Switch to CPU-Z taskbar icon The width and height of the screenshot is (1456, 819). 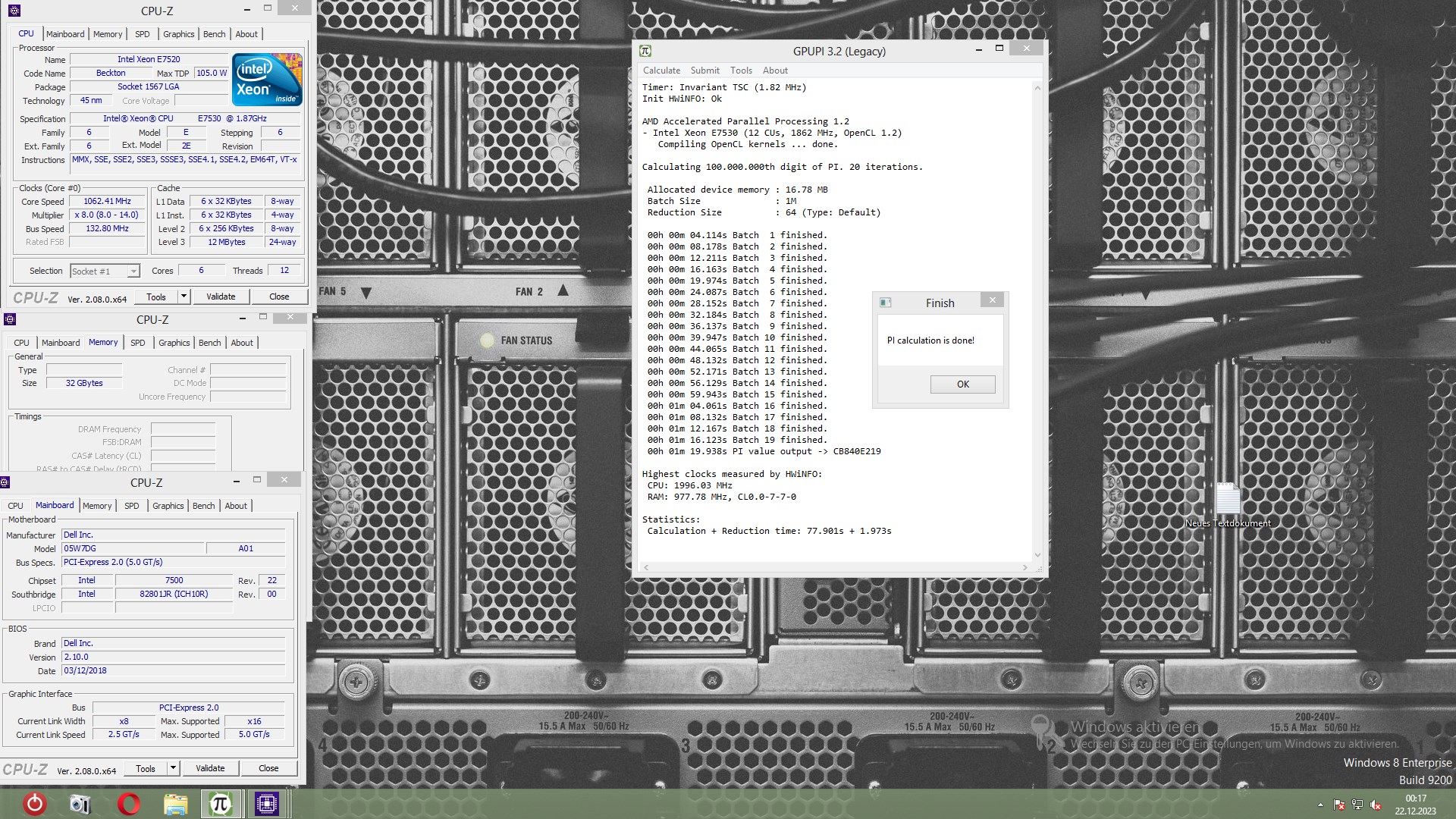(x=267, y=804)
